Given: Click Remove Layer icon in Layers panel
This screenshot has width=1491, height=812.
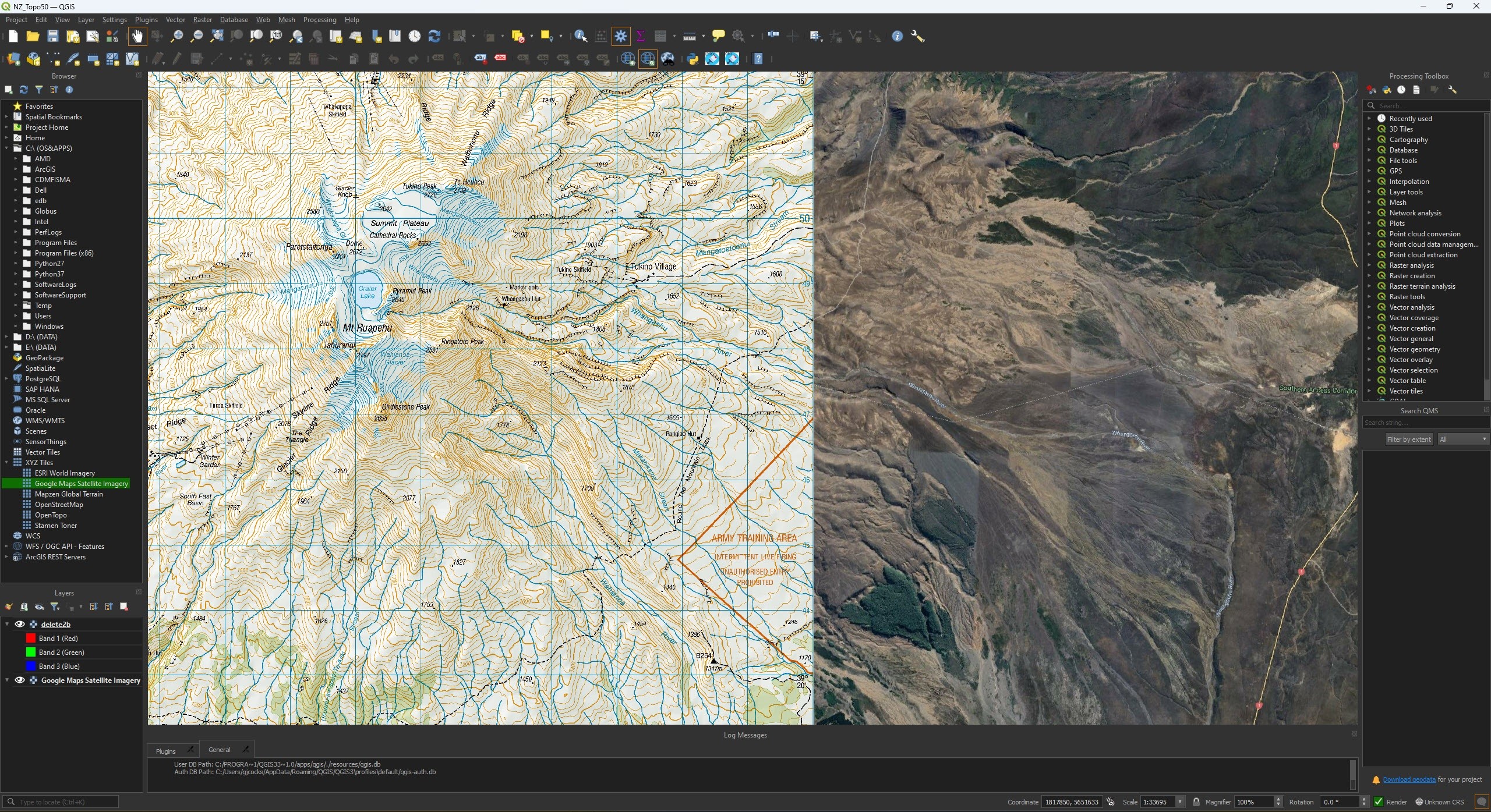Looking at the screenshot, I should point(123,607).
